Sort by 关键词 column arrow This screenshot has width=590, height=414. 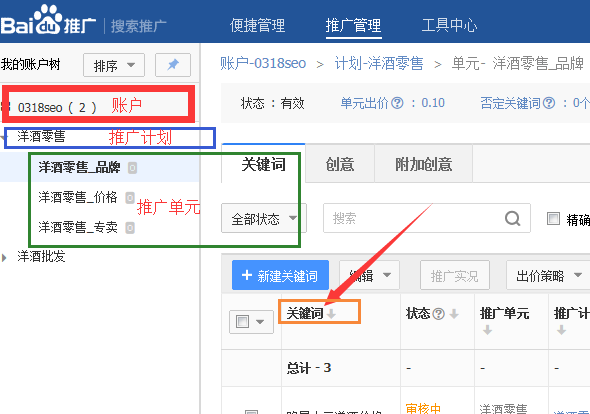tap(331, 313)
